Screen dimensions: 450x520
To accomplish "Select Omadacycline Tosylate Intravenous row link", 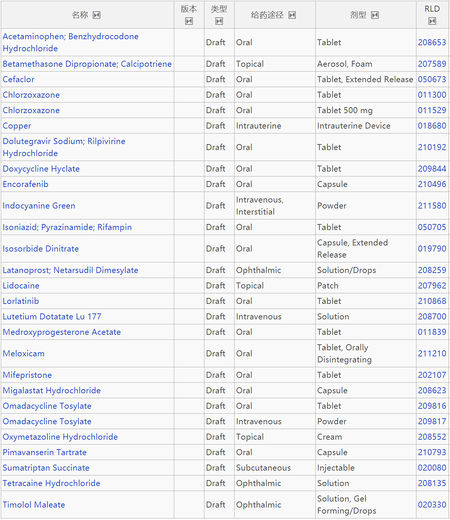I will tap(47, 421).
